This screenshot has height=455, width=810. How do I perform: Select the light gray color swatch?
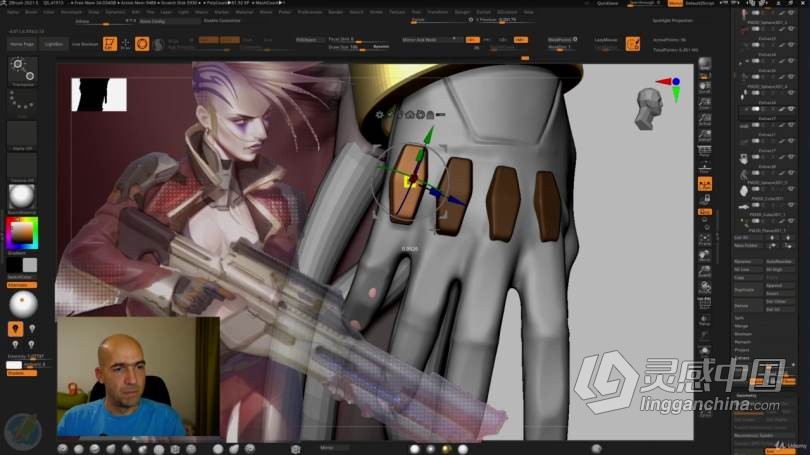click(30, 265)
